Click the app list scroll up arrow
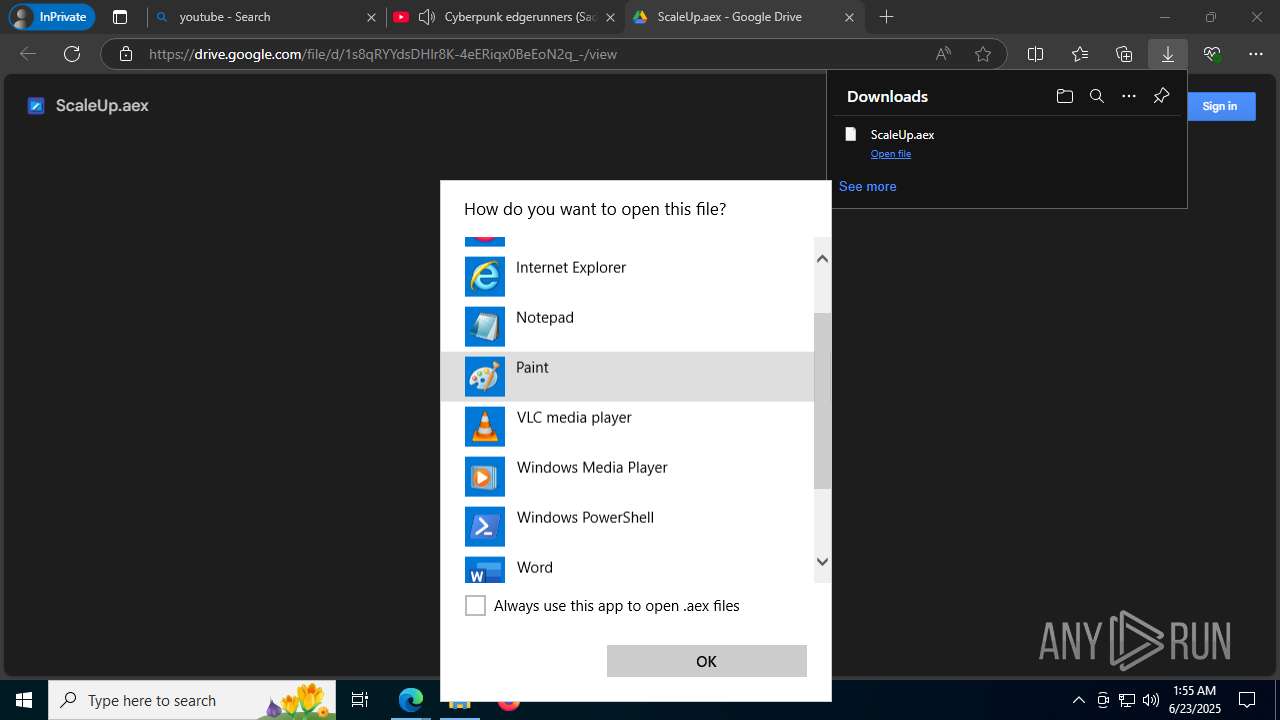This screenshot has width=1280, height=720. (822, 259)
